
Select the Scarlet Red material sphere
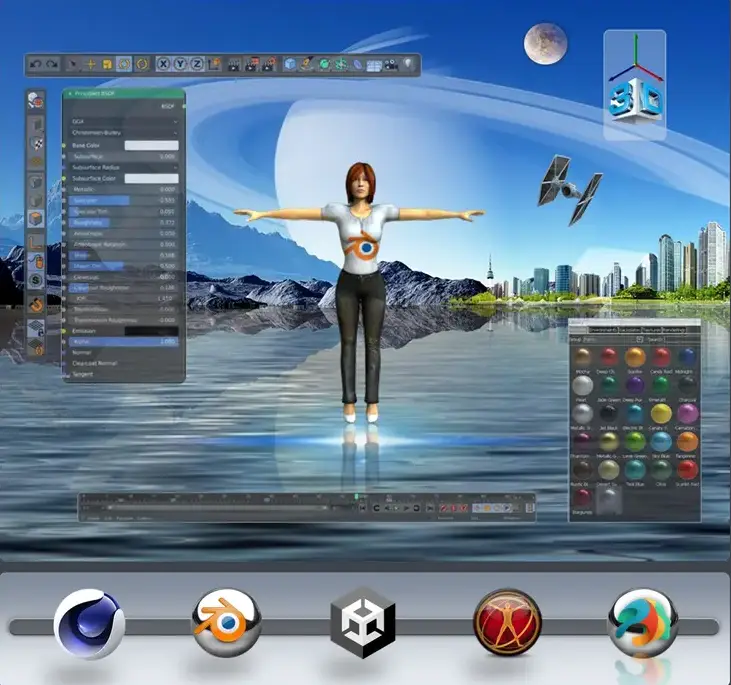click(687, 470)
